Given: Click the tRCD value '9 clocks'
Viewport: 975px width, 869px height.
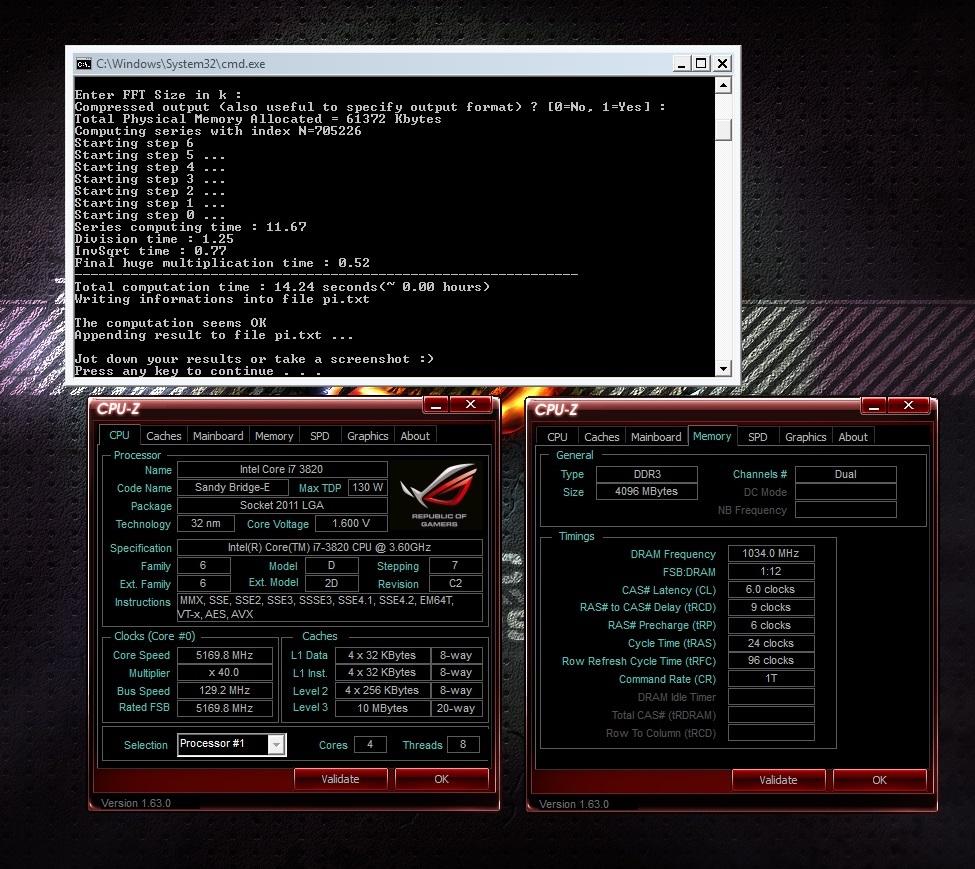Looking at the screenshot, I should (x=771, y=607).
